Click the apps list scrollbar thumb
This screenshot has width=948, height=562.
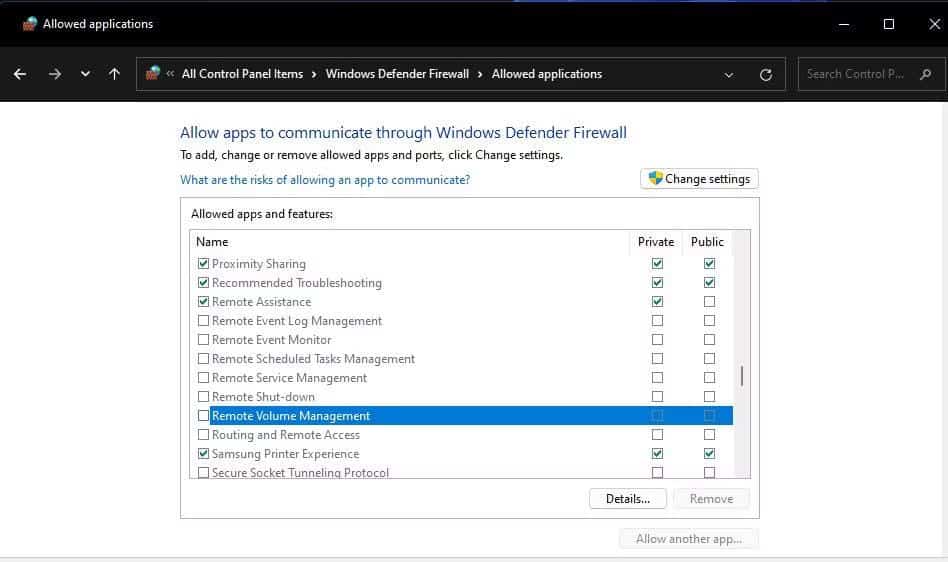[x=742, y=376]
